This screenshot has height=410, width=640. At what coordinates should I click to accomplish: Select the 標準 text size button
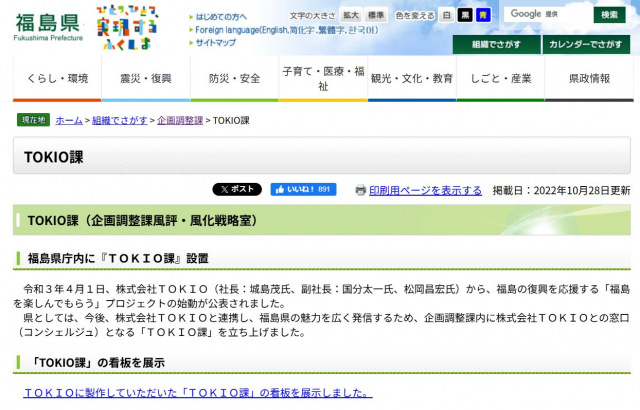click(376, 16)
